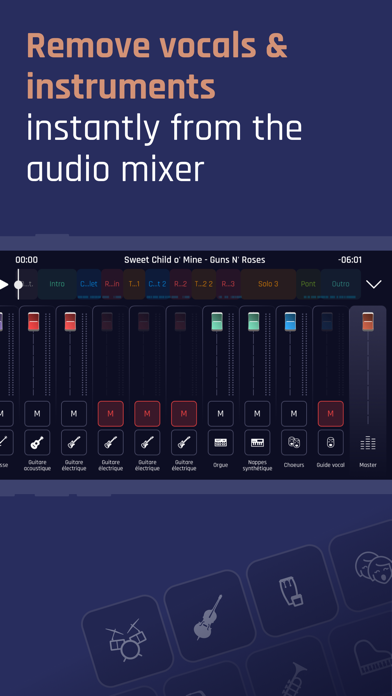Unmute the Guide vocal channel
This screenshot has height=696, width=392.
point(330,414)
